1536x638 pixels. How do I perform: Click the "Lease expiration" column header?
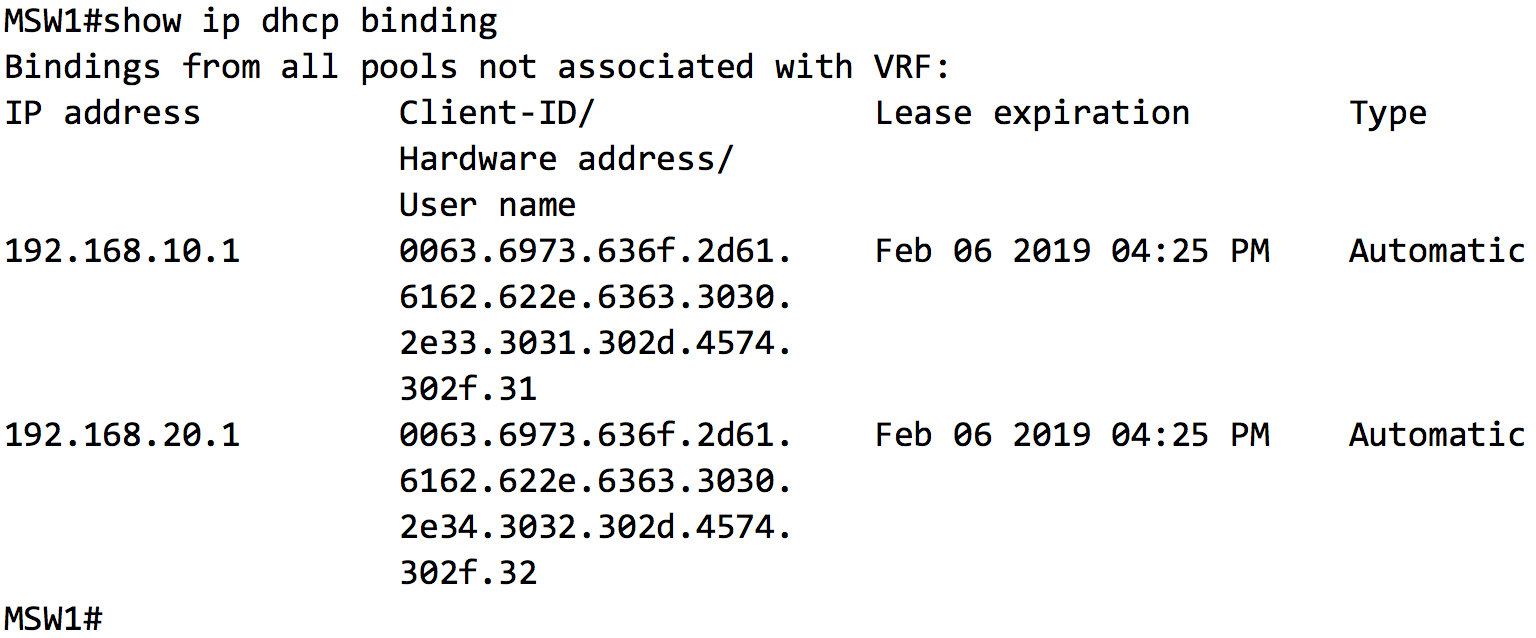coord(1032,113)
